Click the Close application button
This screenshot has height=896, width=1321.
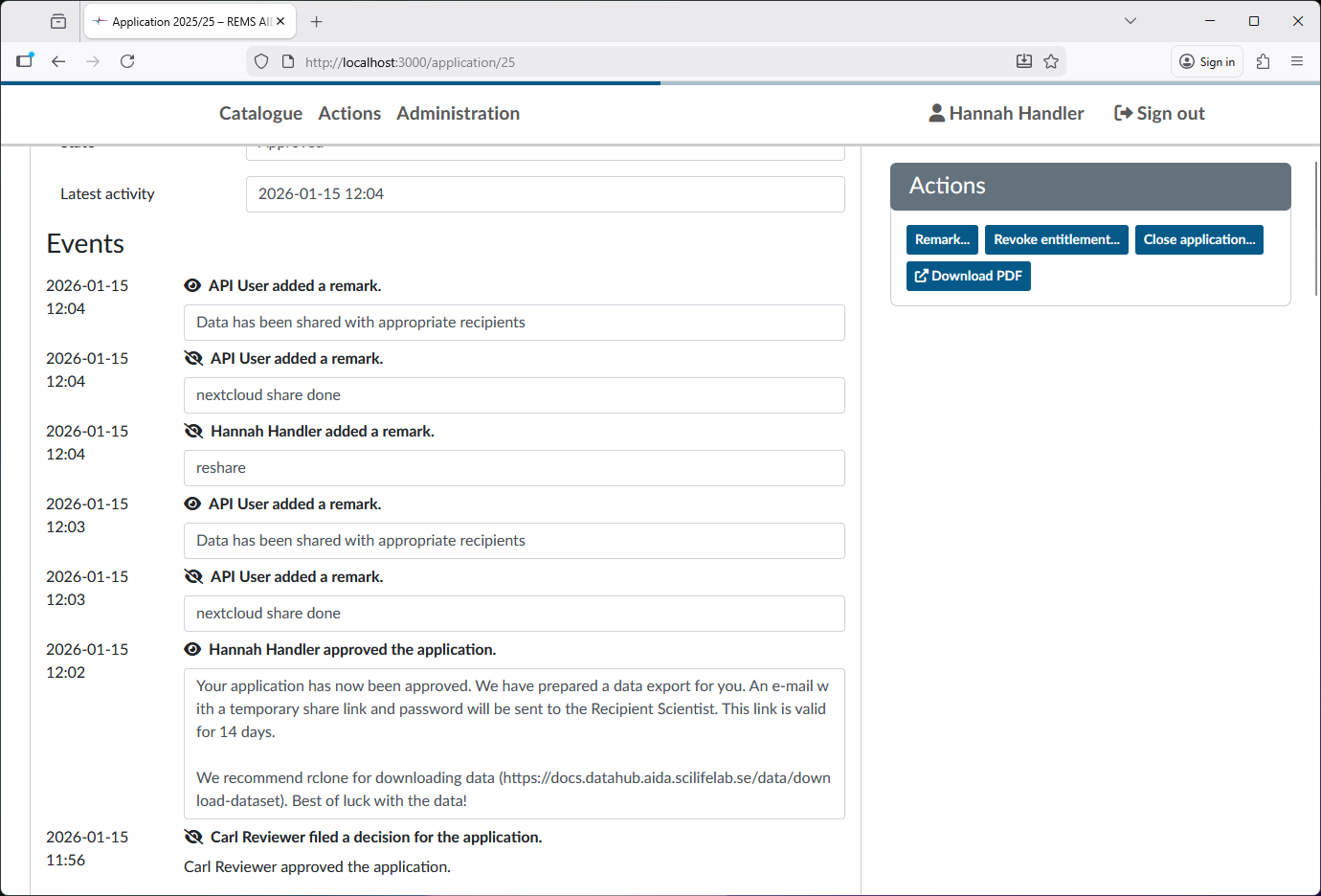1199,239
